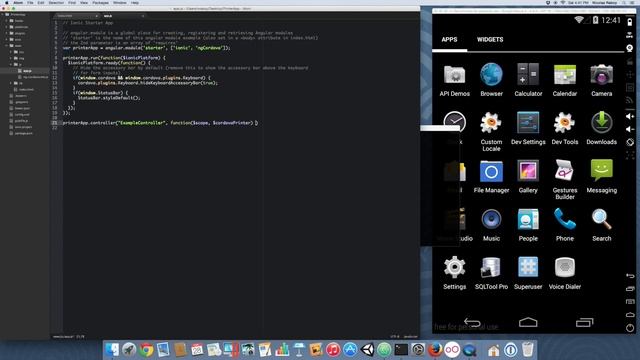Open emulator GPS widget icon
The image size is (640, 360).
[x=630, y=36]
